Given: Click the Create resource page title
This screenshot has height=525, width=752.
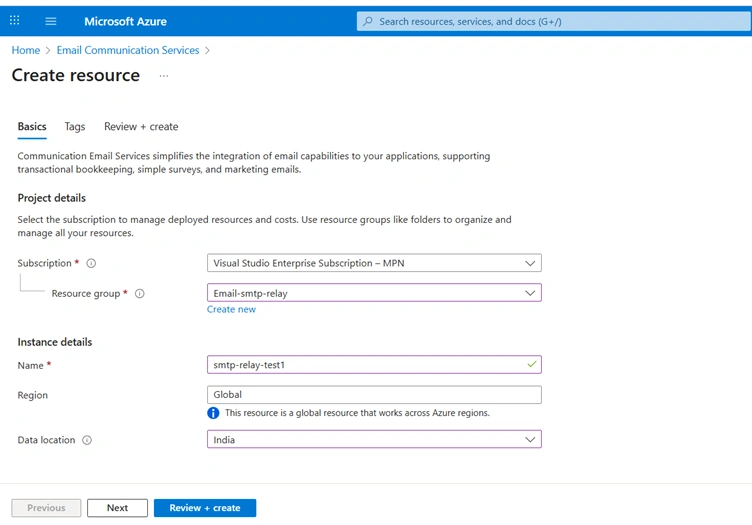Looking at the screenshot, I should (76, 75).
